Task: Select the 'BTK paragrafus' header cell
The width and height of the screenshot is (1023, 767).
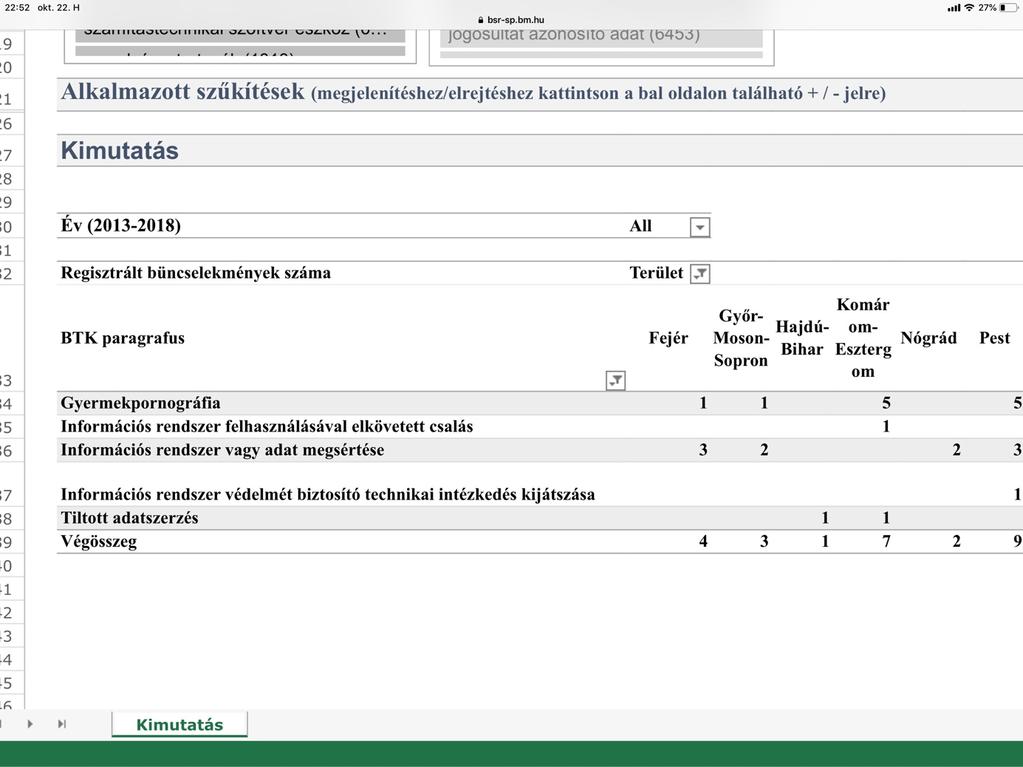Action: click(x=123, y=338)
